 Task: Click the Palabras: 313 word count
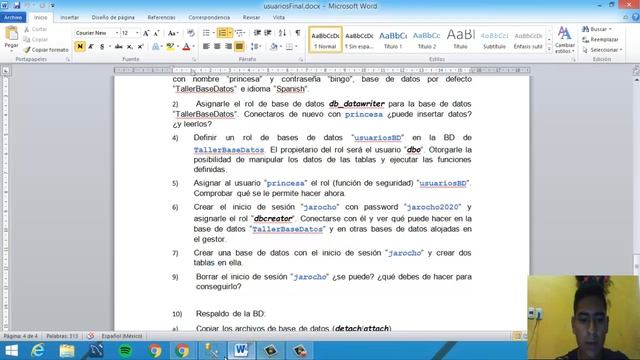click(62, 336)
